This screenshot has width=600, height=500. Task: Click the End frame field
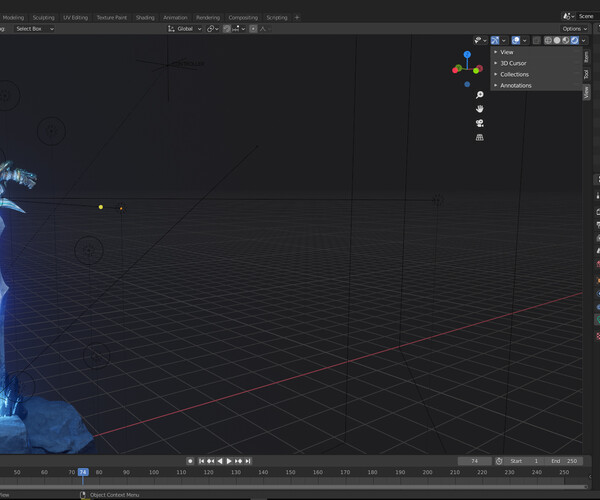click(564, 461)
